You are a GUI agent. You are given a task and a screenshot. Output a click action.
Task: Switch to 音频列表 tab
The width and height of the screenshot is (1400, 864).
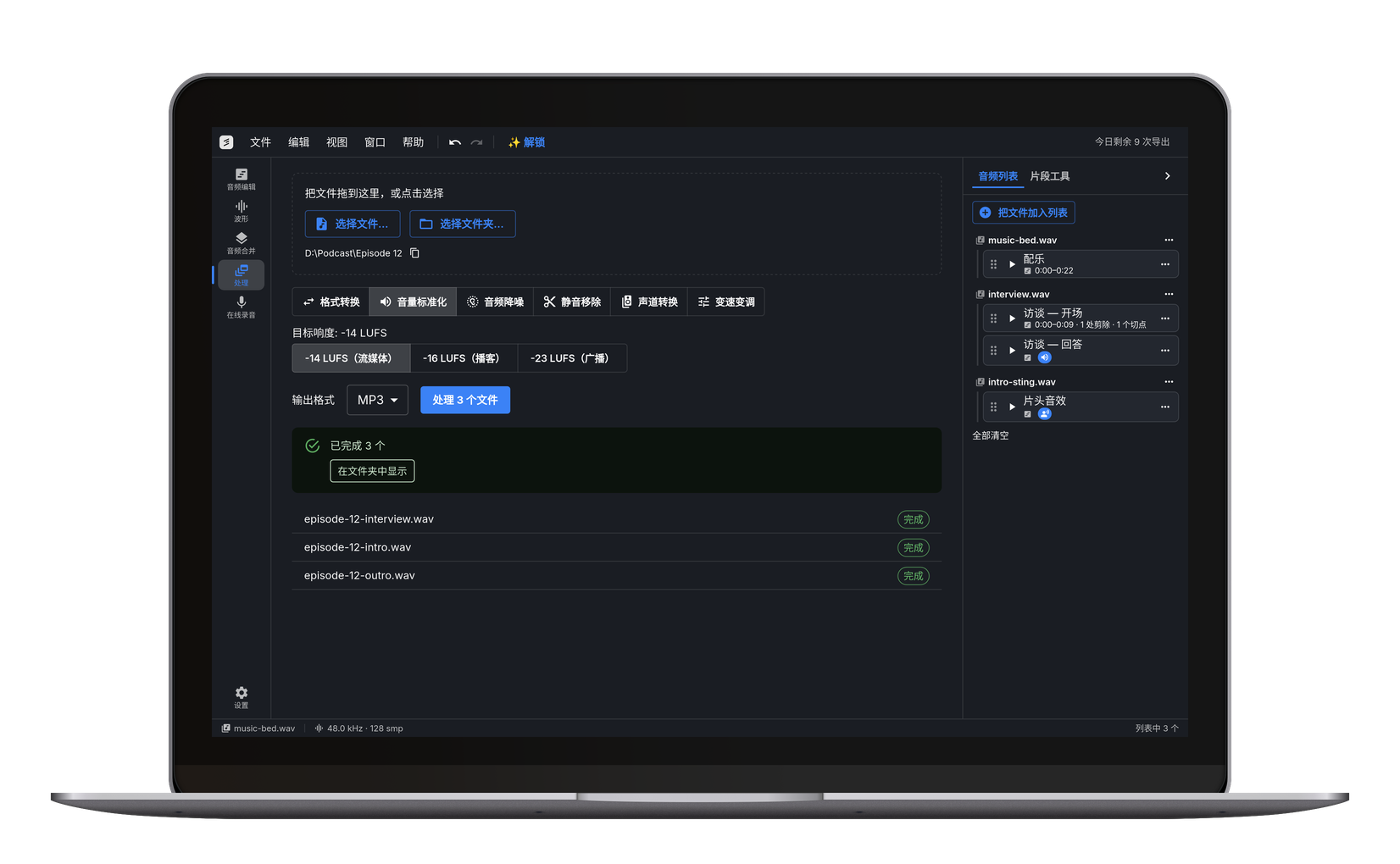[997, 176]
